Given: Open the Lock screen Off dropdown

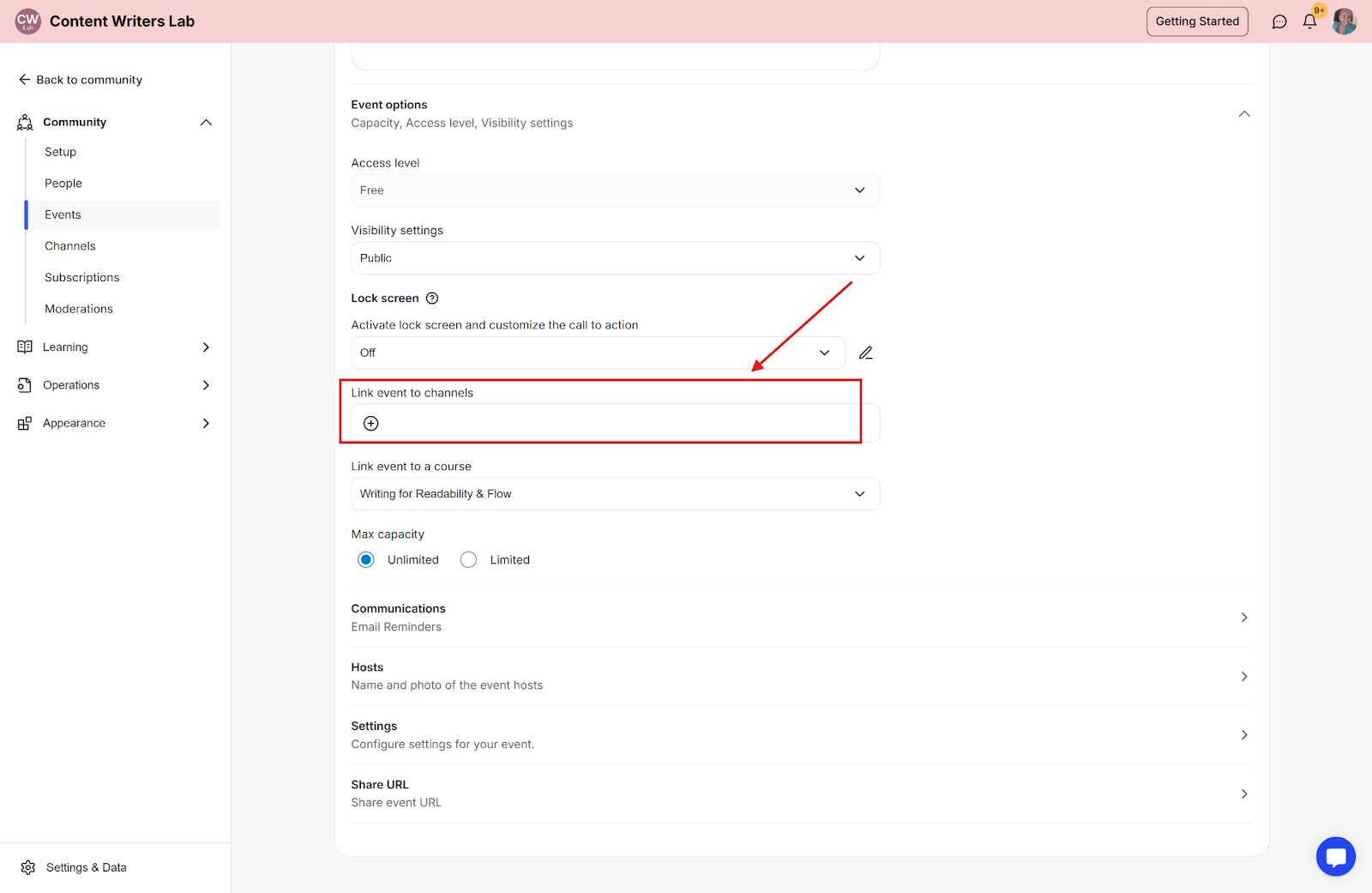Looking at the screenshot, I should (598, 353).
